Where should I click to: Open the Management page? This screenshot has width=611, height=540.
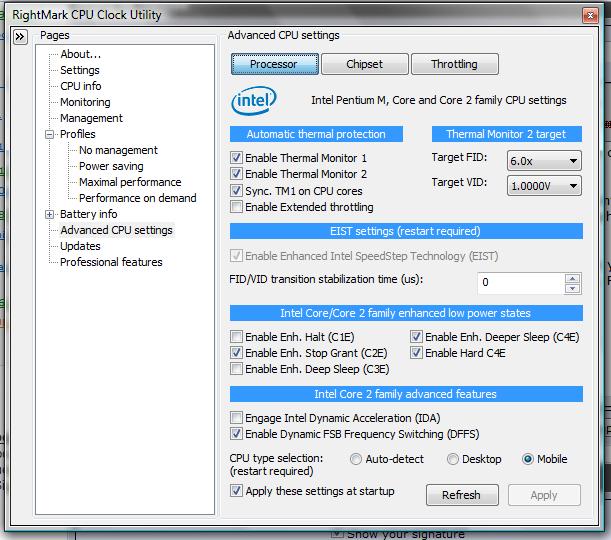(91, 118)
